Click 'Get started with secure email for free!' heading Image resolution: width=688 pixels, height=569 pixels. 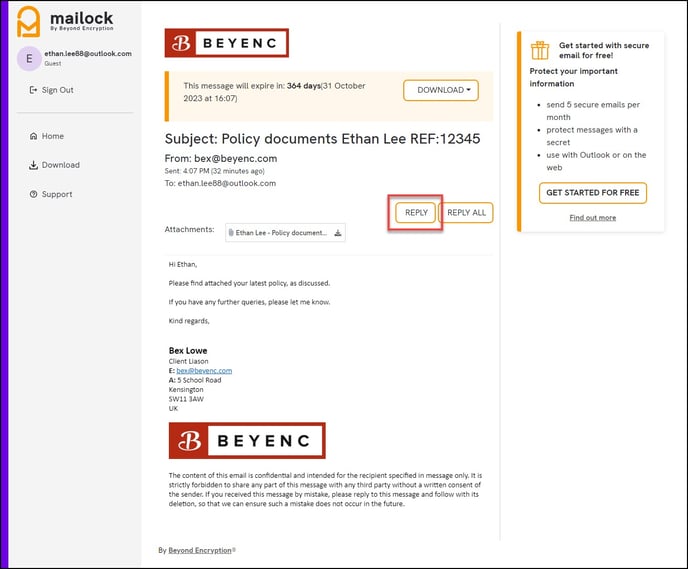[604, 50]
